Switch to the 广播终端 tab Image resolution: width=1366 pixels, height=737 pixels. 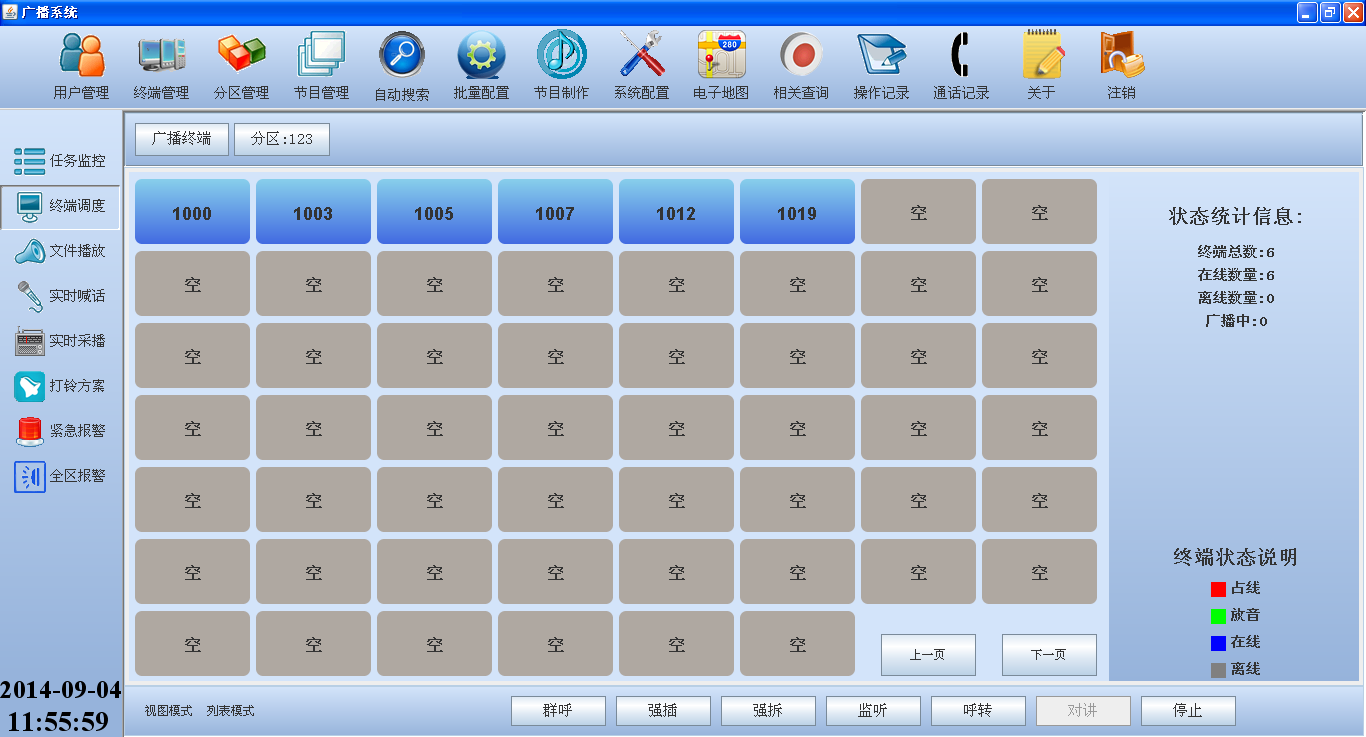(182, 139)
